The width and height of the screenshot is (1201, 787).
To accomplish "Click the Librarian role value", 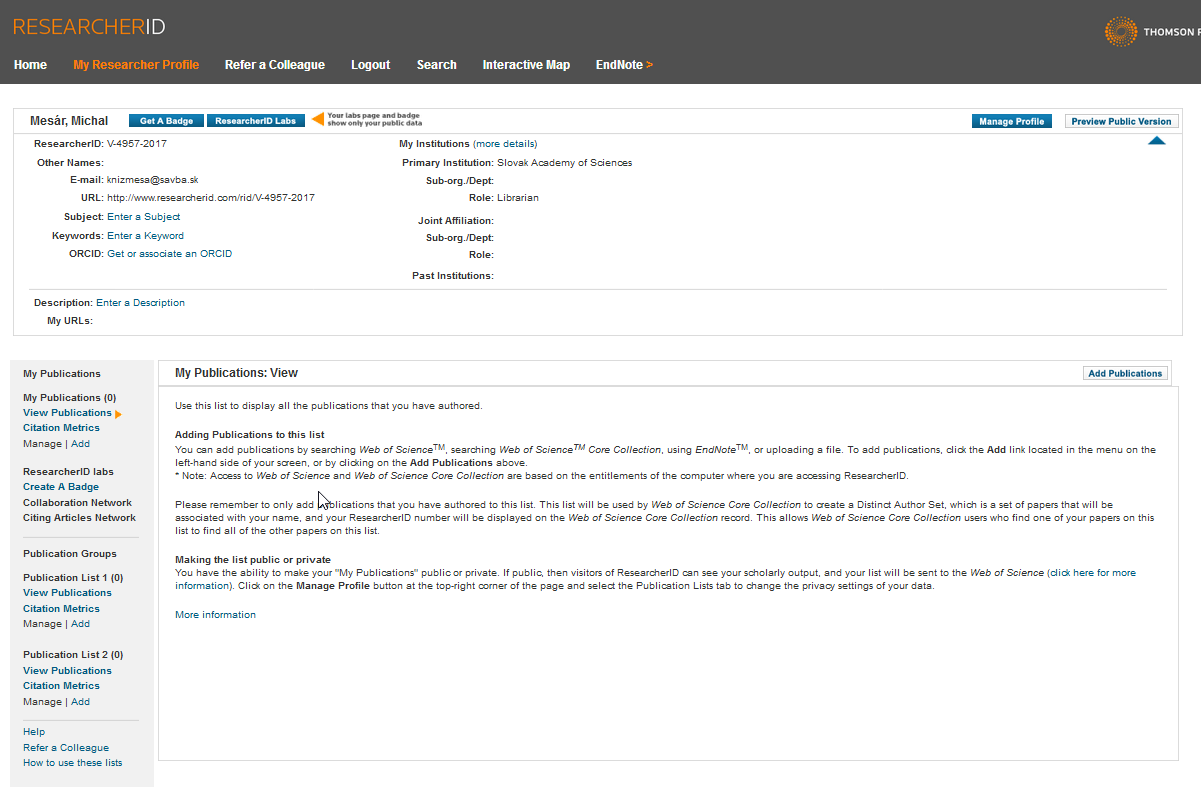I will click(518, 198).
